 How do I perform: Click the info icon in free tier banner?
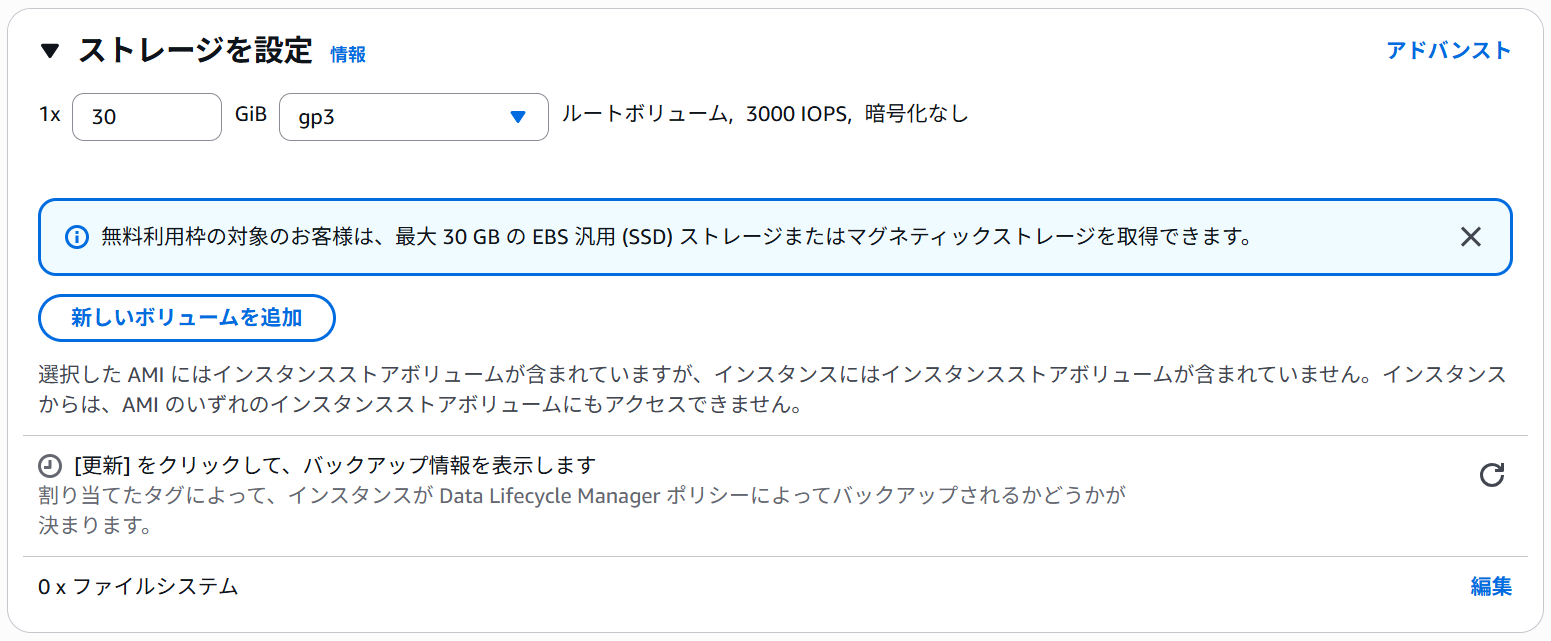(76, 237)
